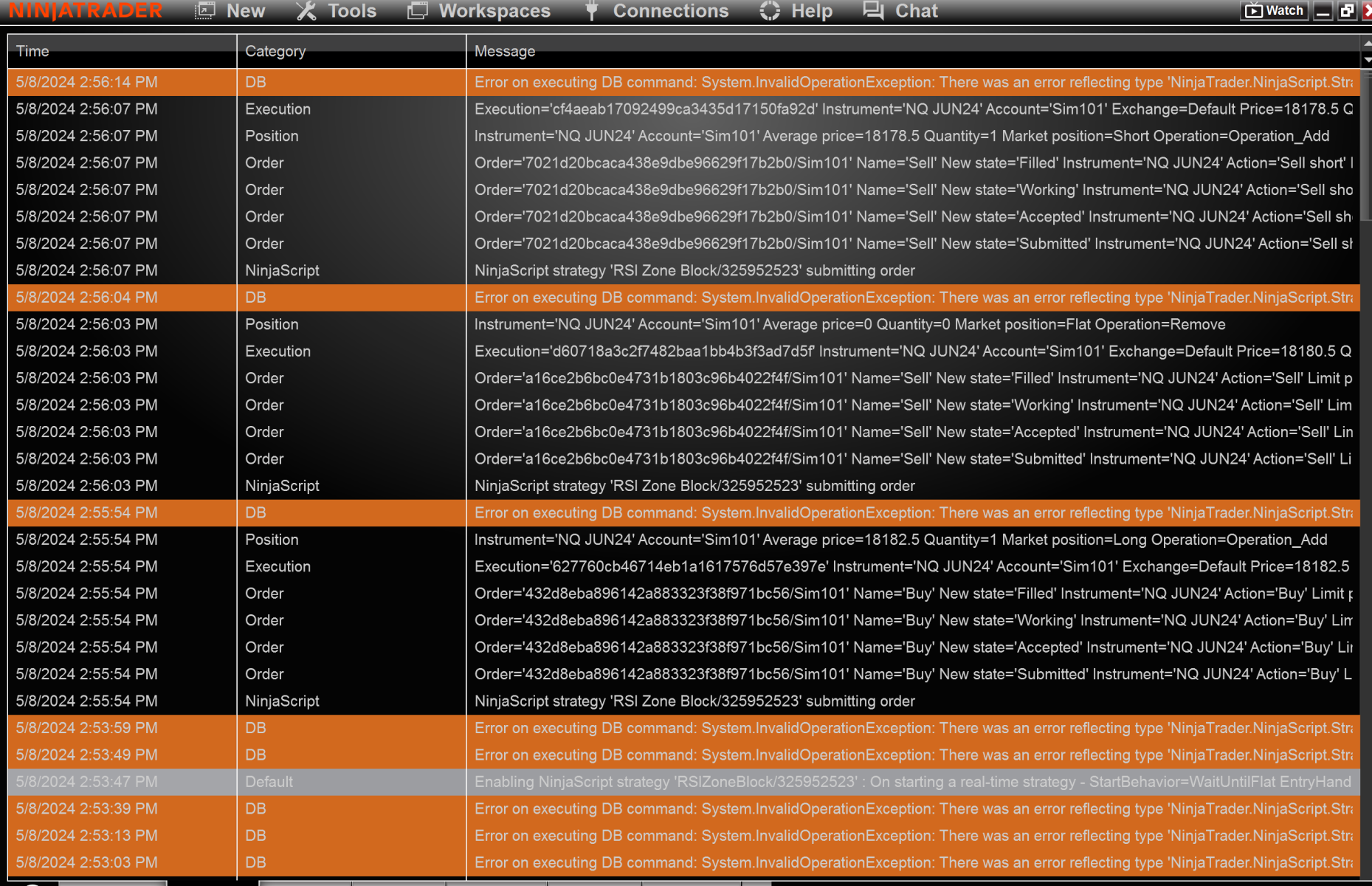This screenshot has width=1372, height=886.
Task: Select the Execution '627760cb46714eb1...' message
Action: [x=913, y=567]
